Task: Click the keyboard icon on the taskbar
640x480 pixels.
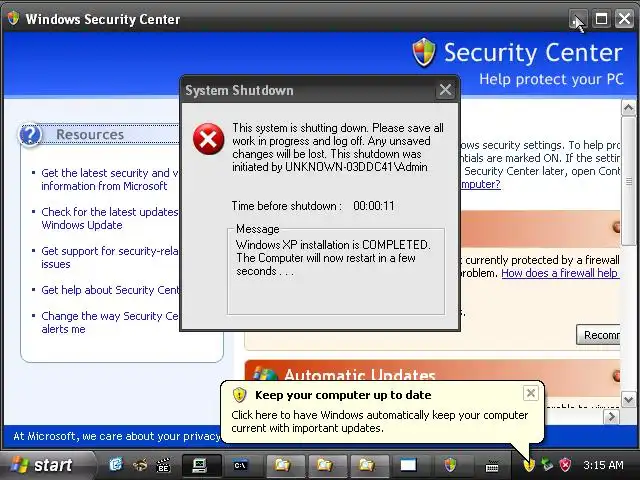Action: point(492,466)
